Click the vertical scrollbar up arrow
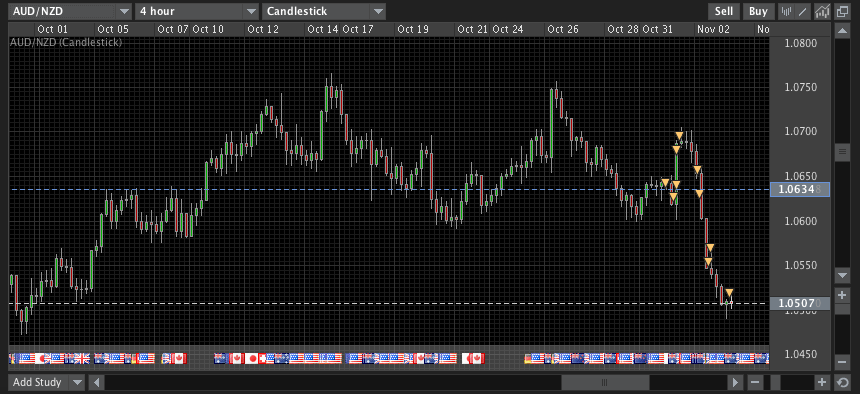This screenshot has height=394, width=860. click(842, 32)
